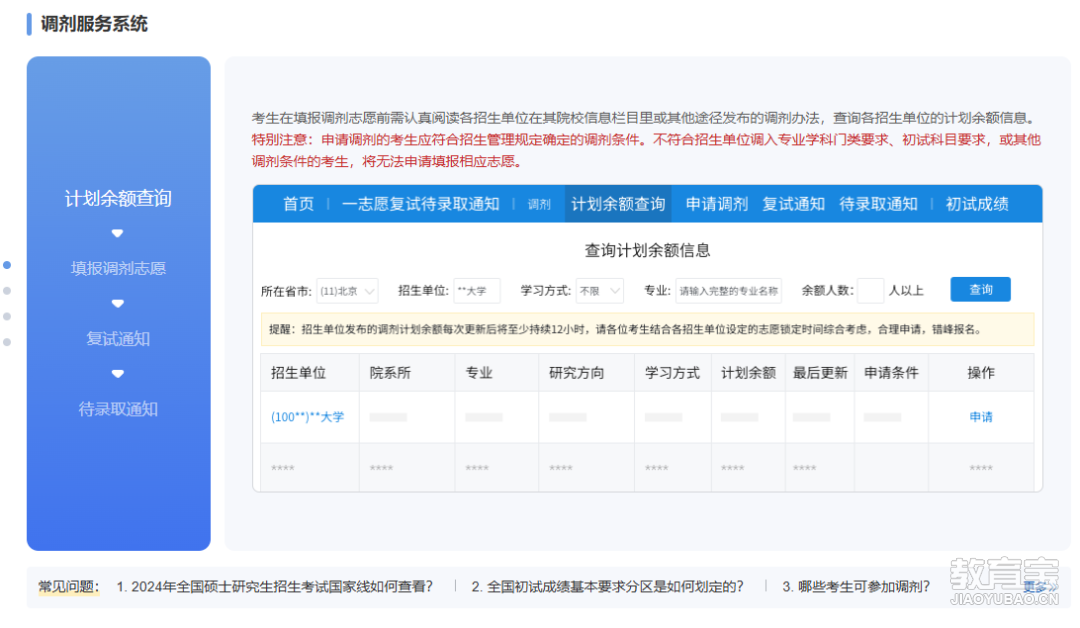Open the 首页 tab
The height and width of the screenshot is (628, 1080).
(x=298, y=204)
